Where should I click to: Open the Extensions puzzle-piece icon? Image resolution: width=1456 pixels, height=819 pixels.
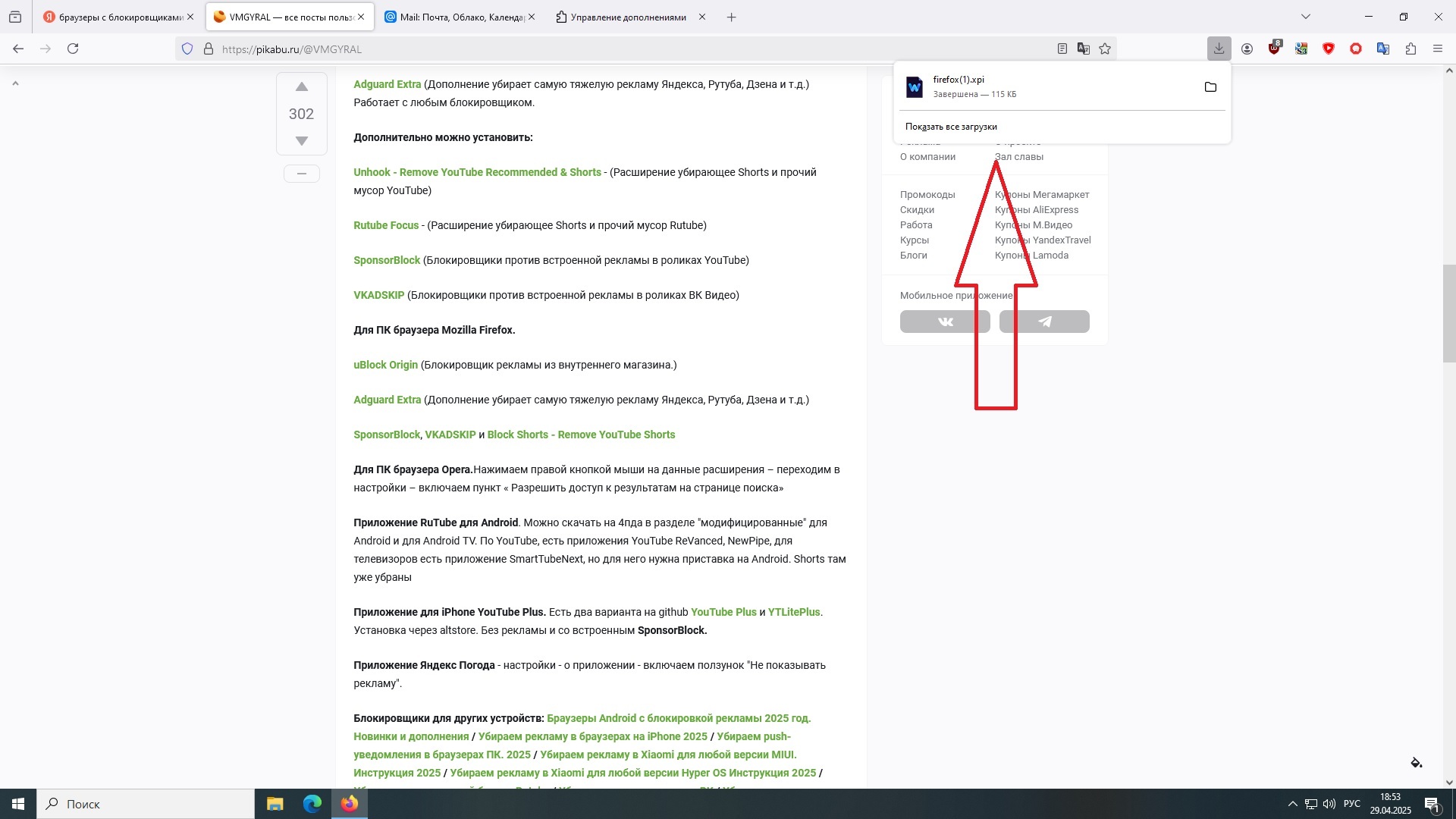1410,49
